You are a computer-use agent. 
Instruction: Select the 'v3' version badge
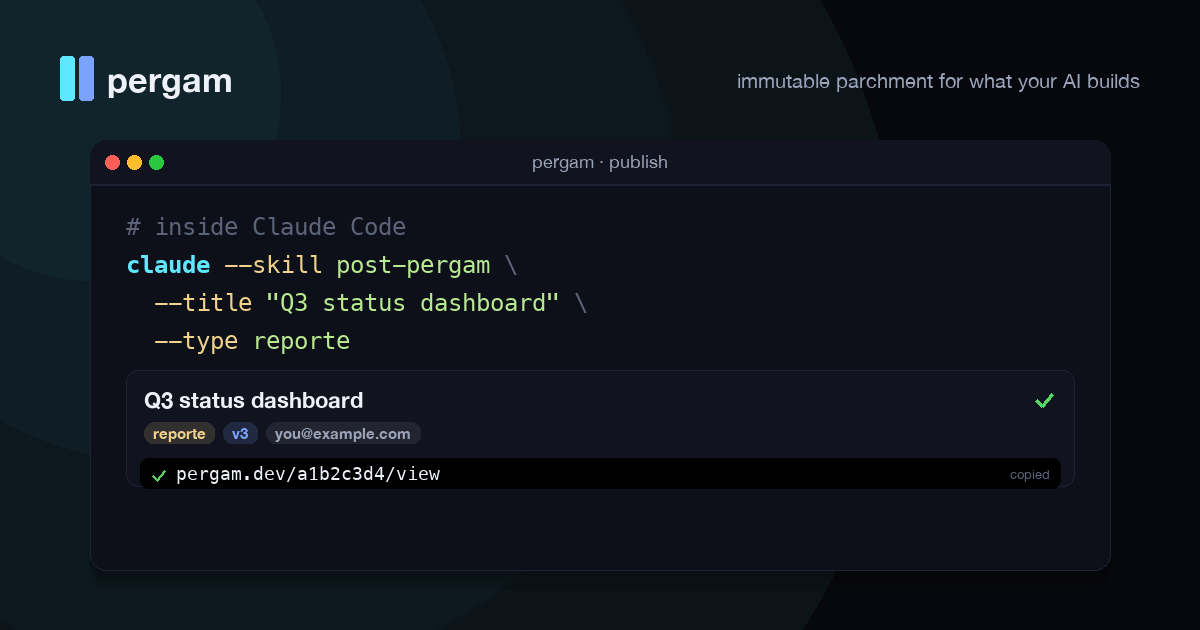(240, 434)
